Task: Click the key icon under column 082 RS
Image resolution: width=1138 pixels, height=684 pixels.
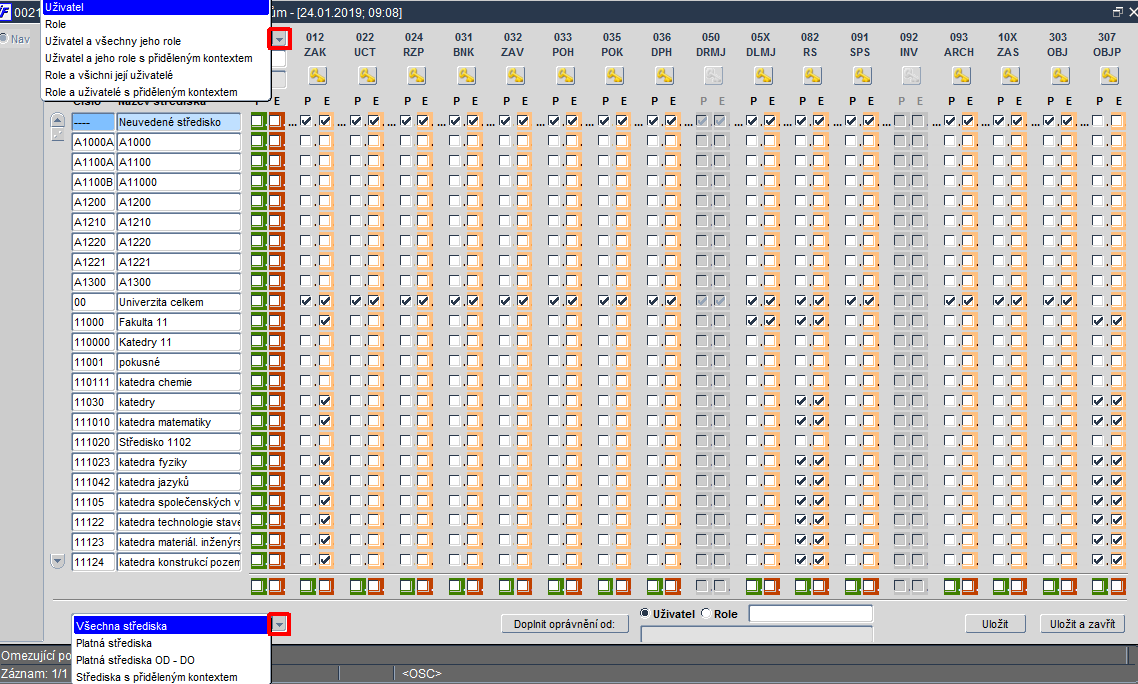Action: point(812,76)
